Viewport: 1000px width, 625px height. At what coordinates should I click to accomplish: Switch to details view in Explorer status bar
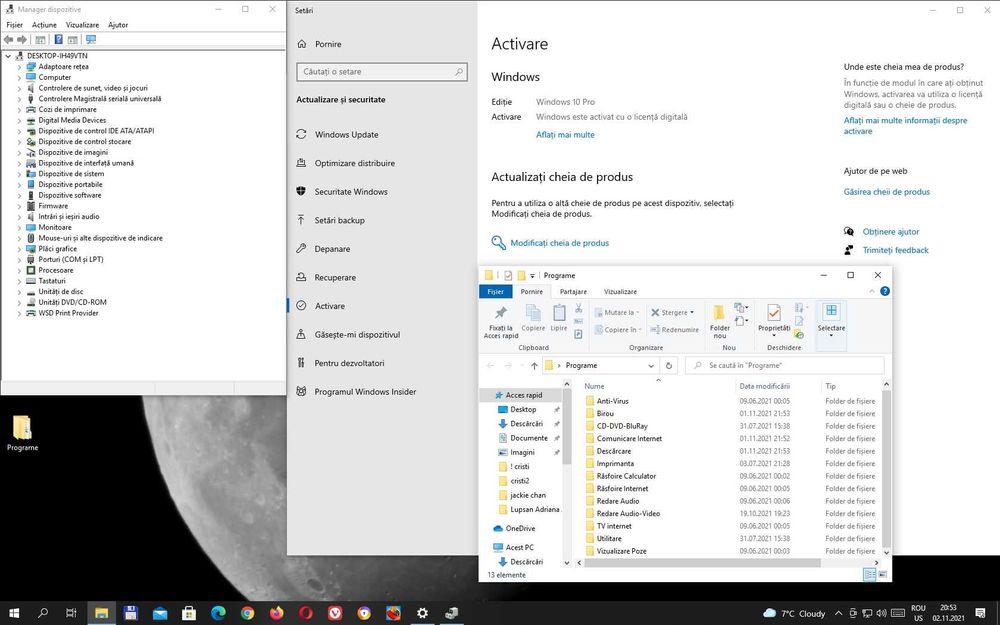coord(869,575)
